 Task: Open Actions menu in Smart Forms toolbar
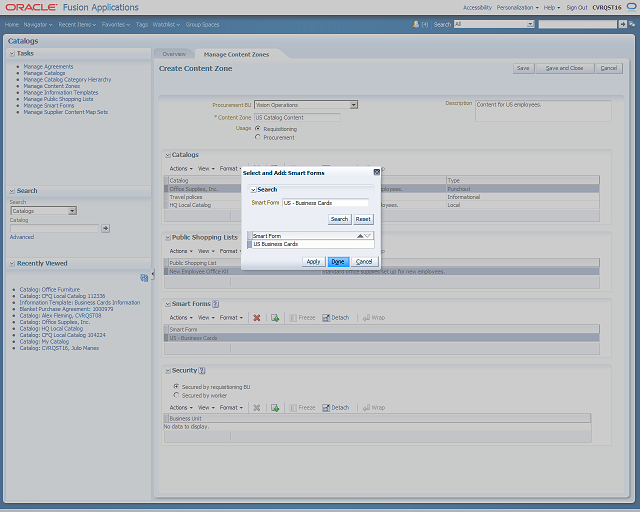tap(181, 318)
